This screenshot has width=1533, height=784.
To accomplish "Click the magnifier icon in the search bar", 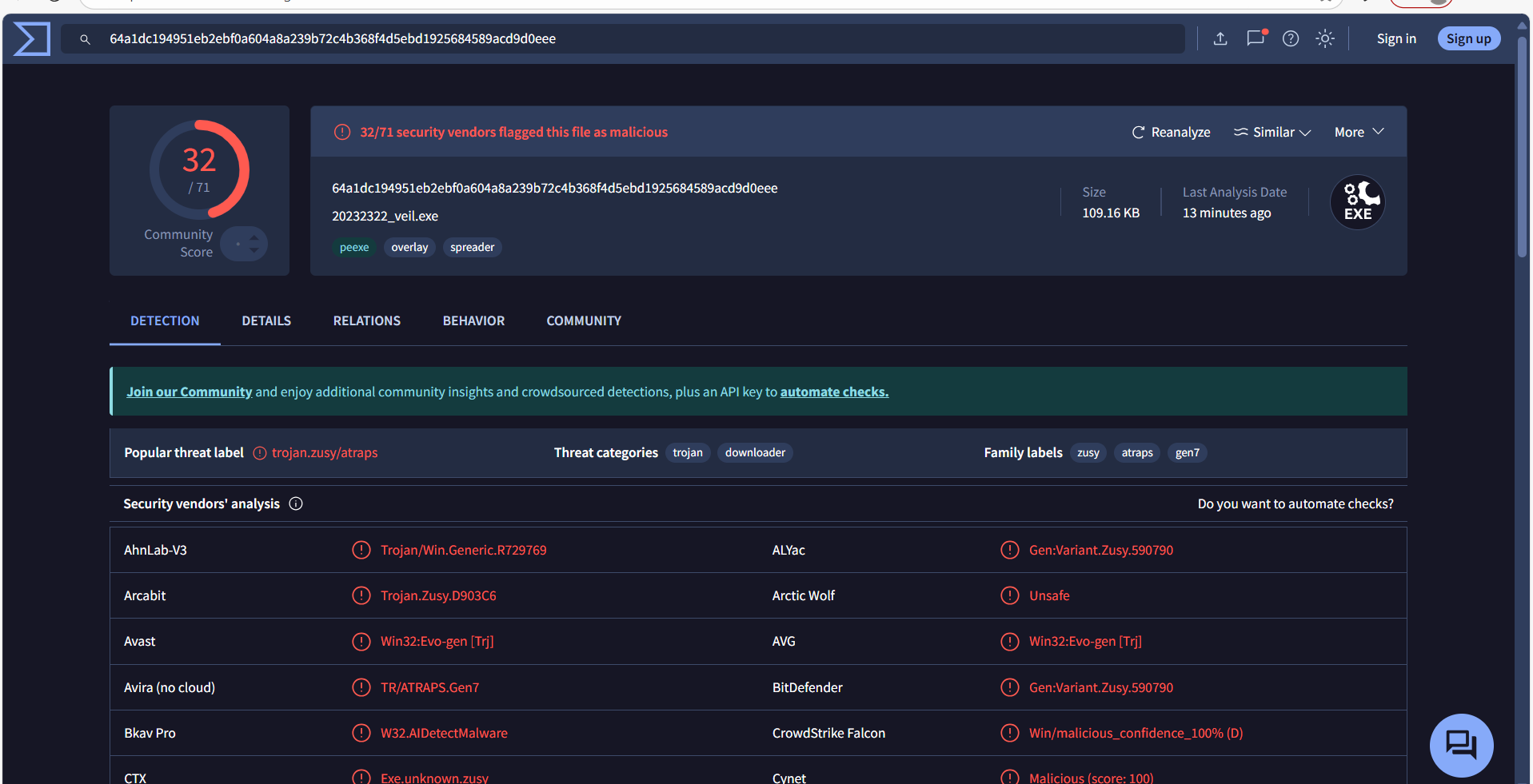I will click(x=85, y=39).
